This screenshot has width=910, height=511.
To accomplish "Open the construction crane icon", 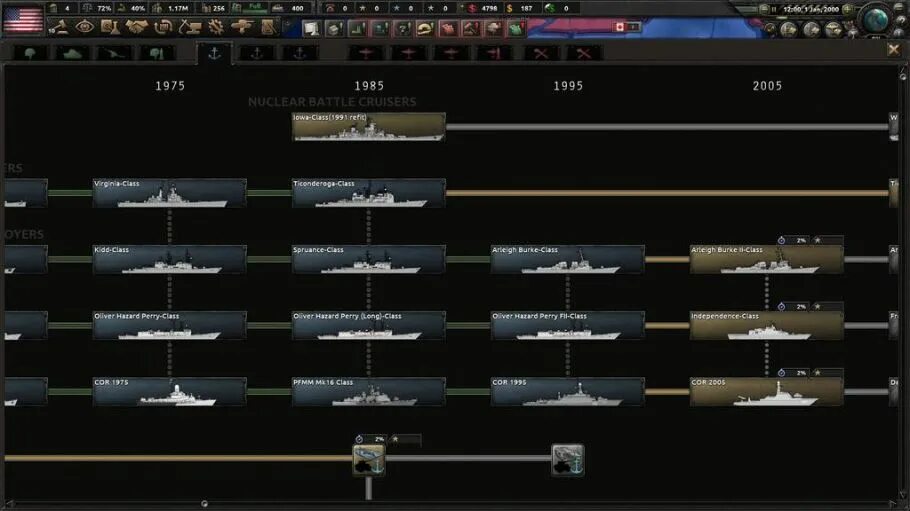I will point(190,27).
